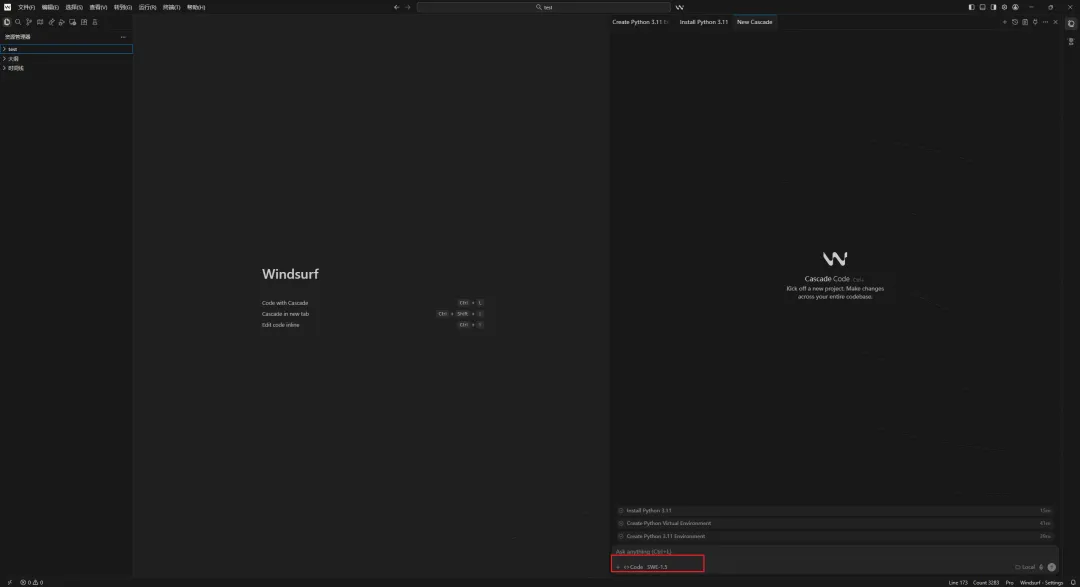Open Cascade panel more options ellipsis
The height and width of the screenshot is (587, 1080).
tap(1045, 22)
